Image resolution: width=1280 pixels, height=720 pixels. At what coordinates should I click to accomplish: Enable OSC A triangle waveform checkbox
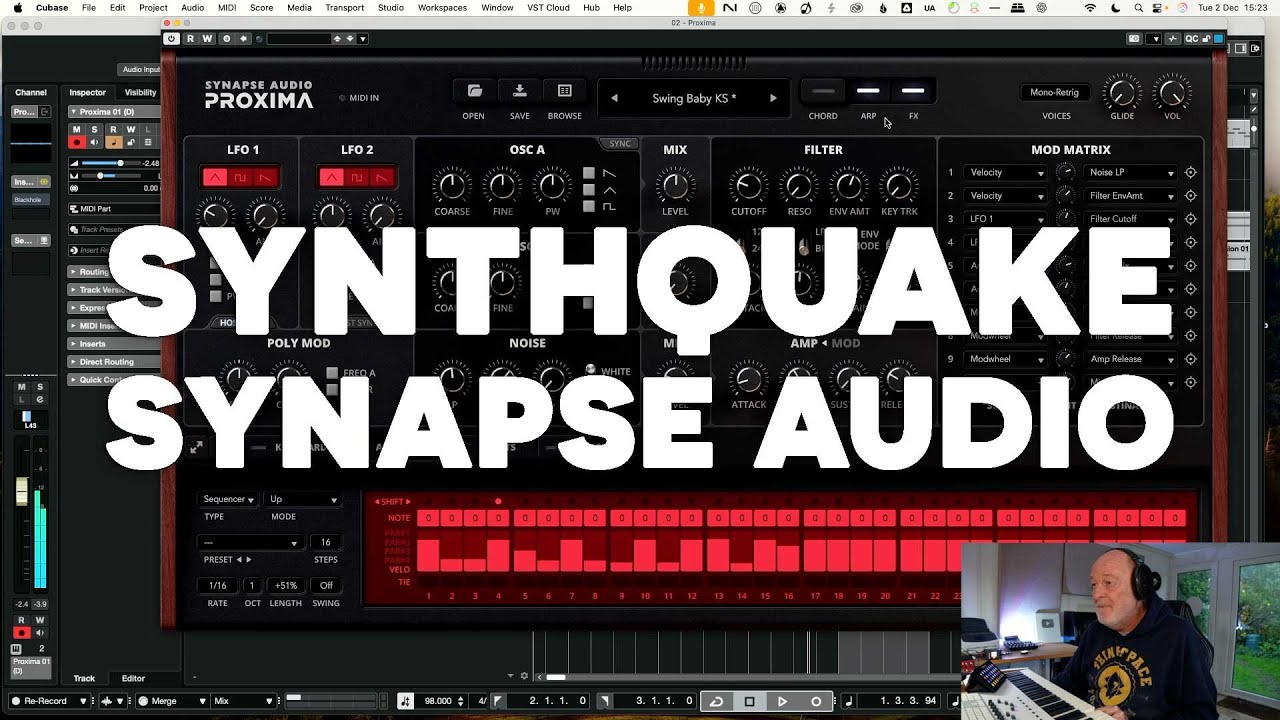[x=589, y=190]
